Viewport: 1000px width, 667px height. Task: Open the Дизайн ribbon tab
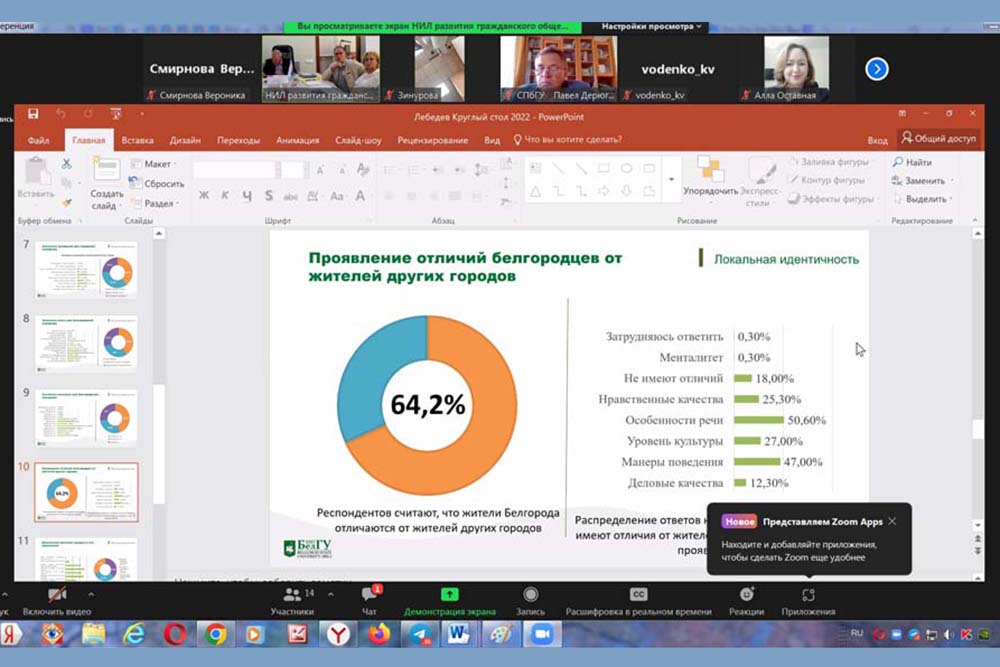click(x=185, y=141)
